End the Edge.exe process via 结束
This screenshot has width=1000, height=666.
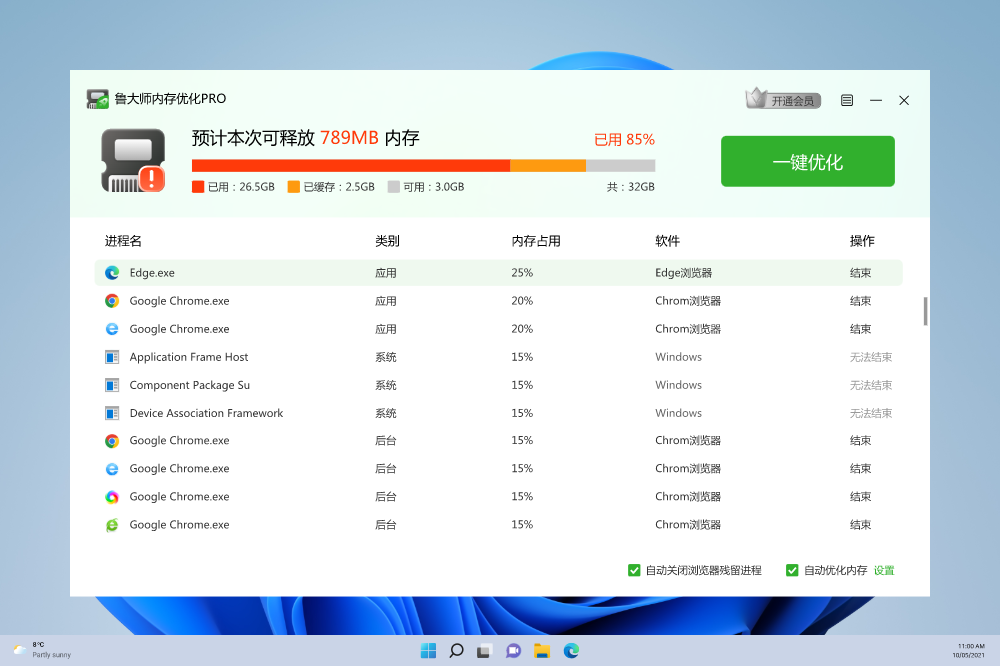860,273
